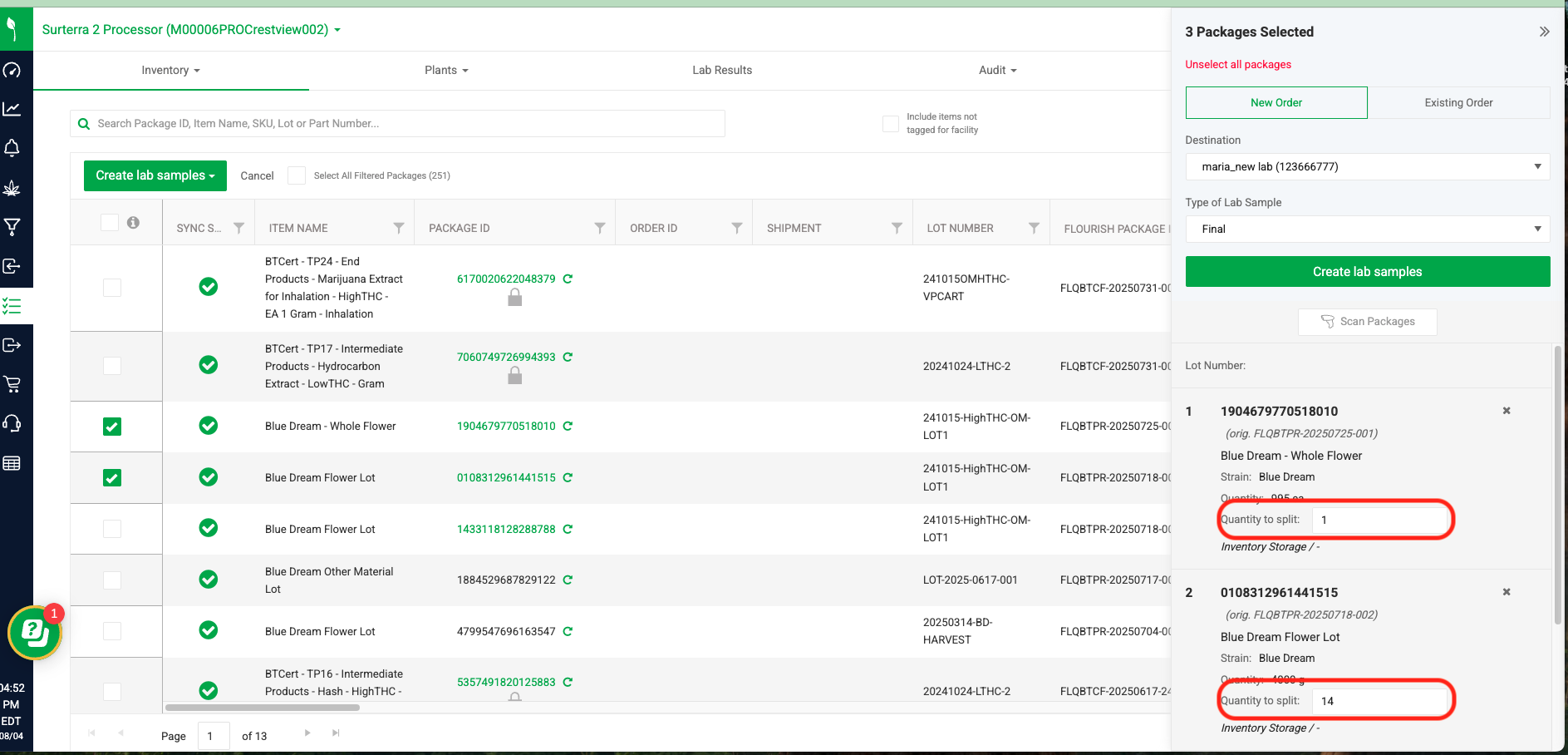This screenshot has width=1568, height=755.
Task: Click filter icon on Package ID column
Action: 600,228
